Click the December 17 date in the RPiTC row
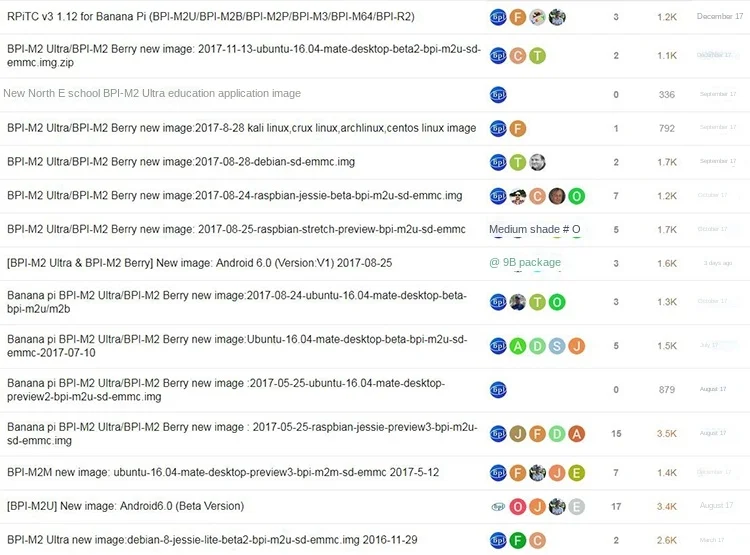This screenshot has height=555, width=750. click(x=719, y=16)
